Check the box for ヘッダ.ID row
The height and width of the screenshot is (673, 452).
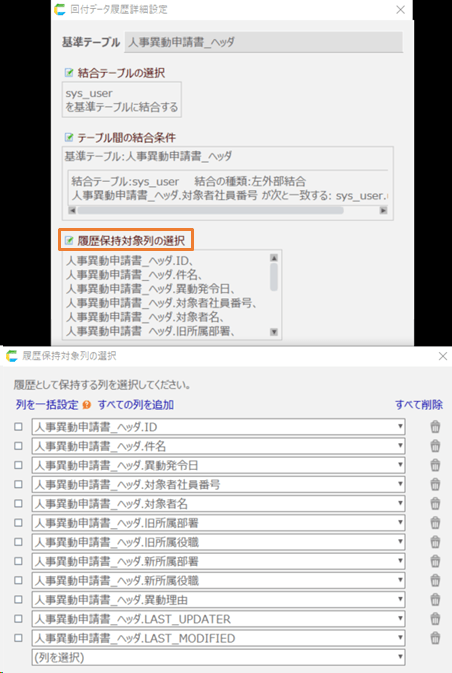point(18,427)
